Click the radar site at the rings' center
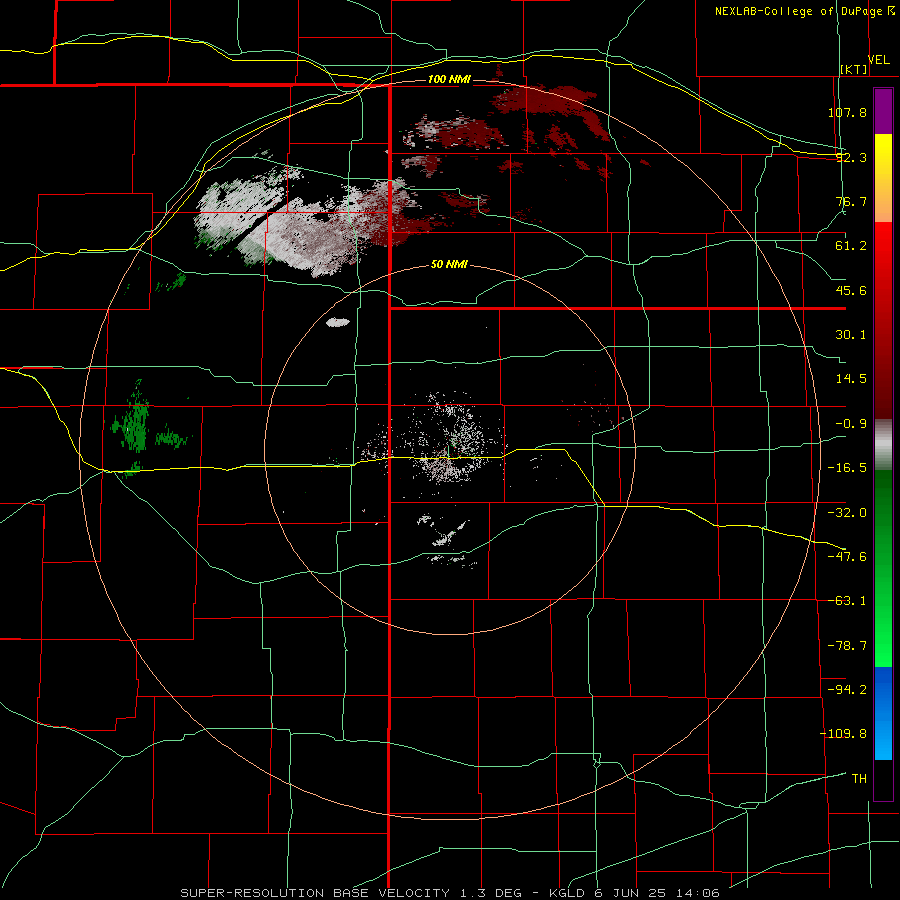The height and width of the screenshot is (900, 900). click(x=449, y=451)
